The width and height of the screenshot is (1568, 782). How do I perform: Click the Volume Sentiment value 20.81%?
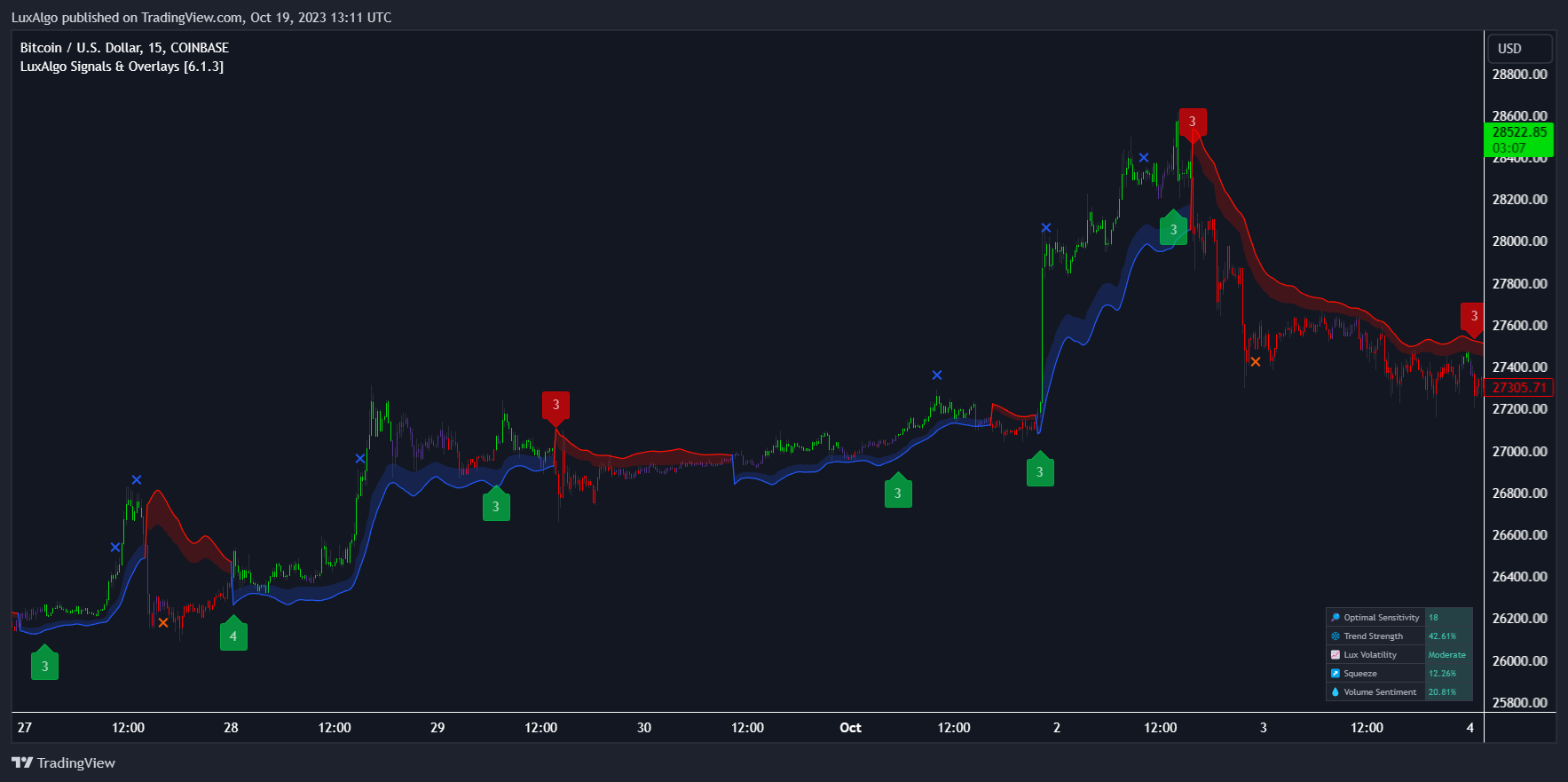[1442, 692]
